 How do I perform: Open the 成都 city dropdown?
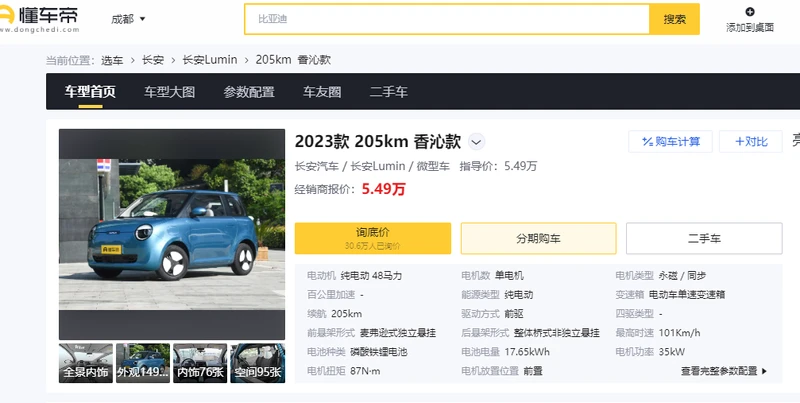point(128,19)
